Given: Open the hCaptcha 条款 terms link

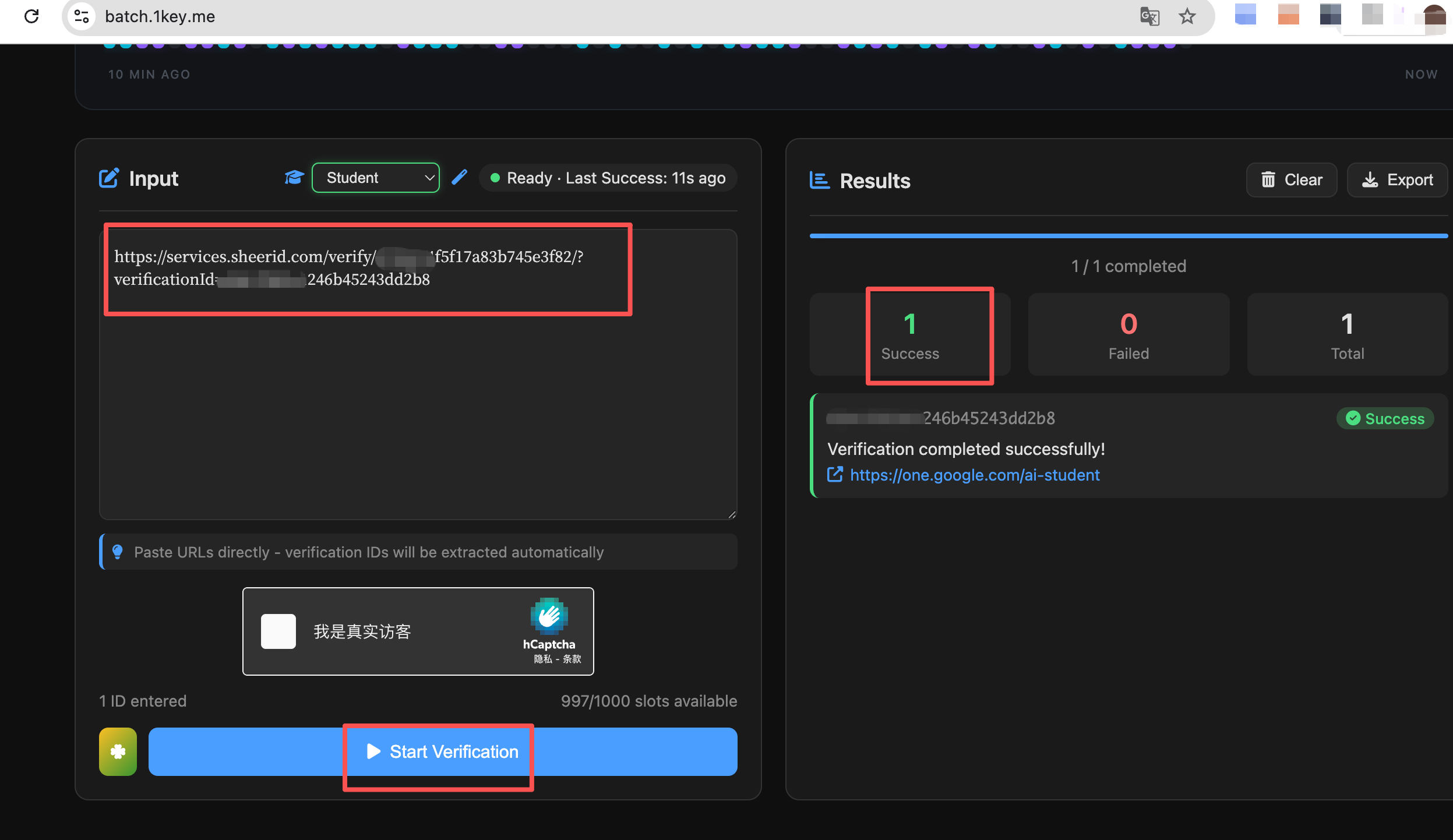Looking at the screenshot, I should pos(572,659).
